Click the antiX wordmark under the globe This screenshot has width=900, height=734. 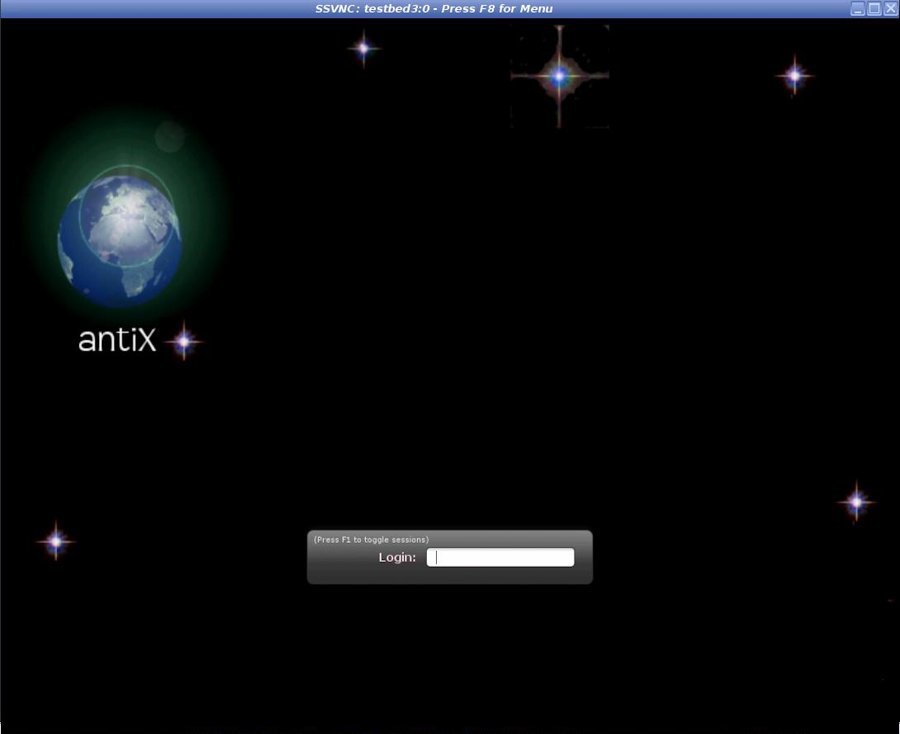115,340
